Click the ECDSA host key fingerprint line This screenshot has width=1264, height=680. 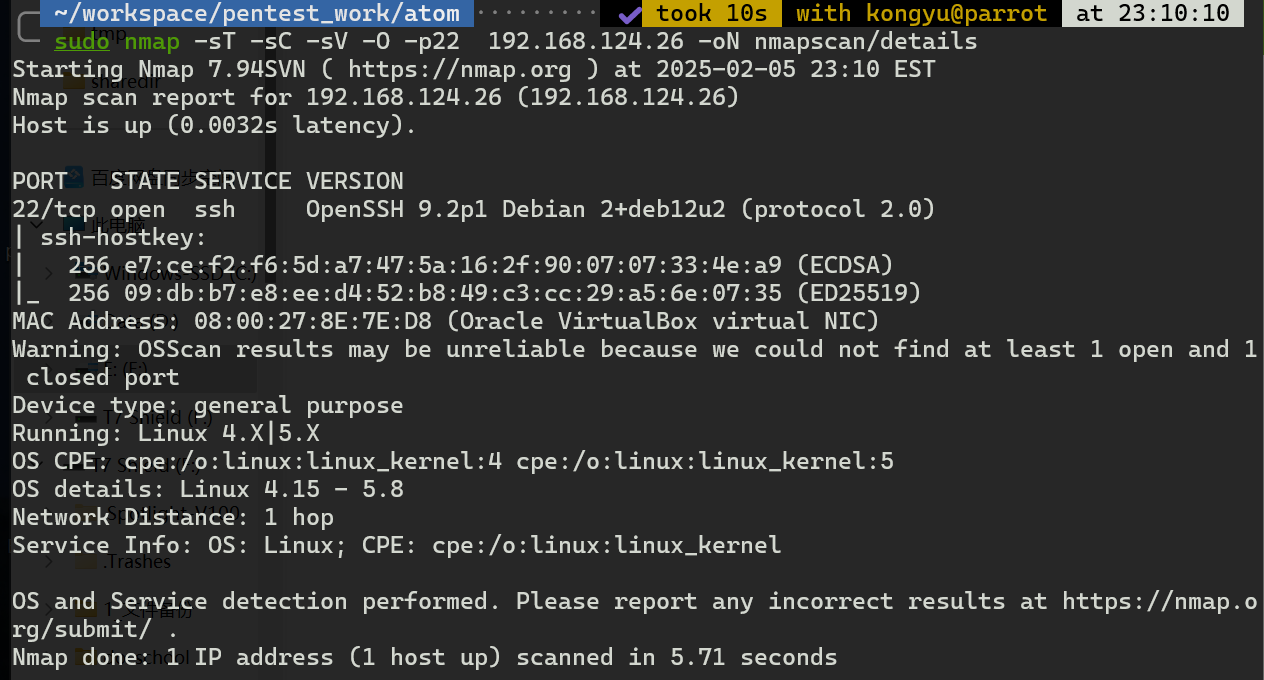point(480,266)
